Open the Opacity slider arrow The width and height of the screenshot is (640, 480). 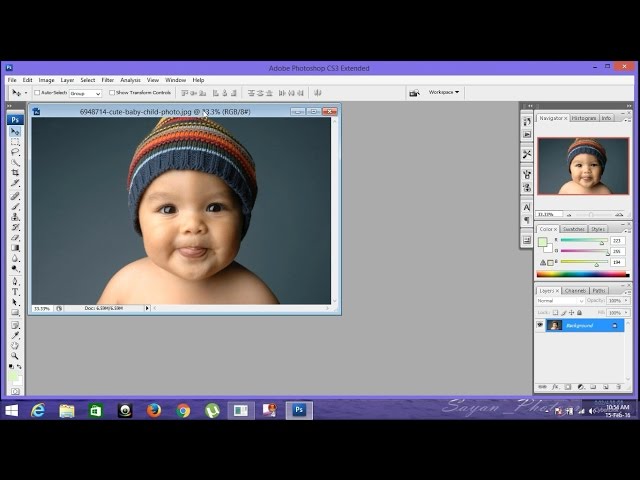pyautogui.click(x=626, y=300)
